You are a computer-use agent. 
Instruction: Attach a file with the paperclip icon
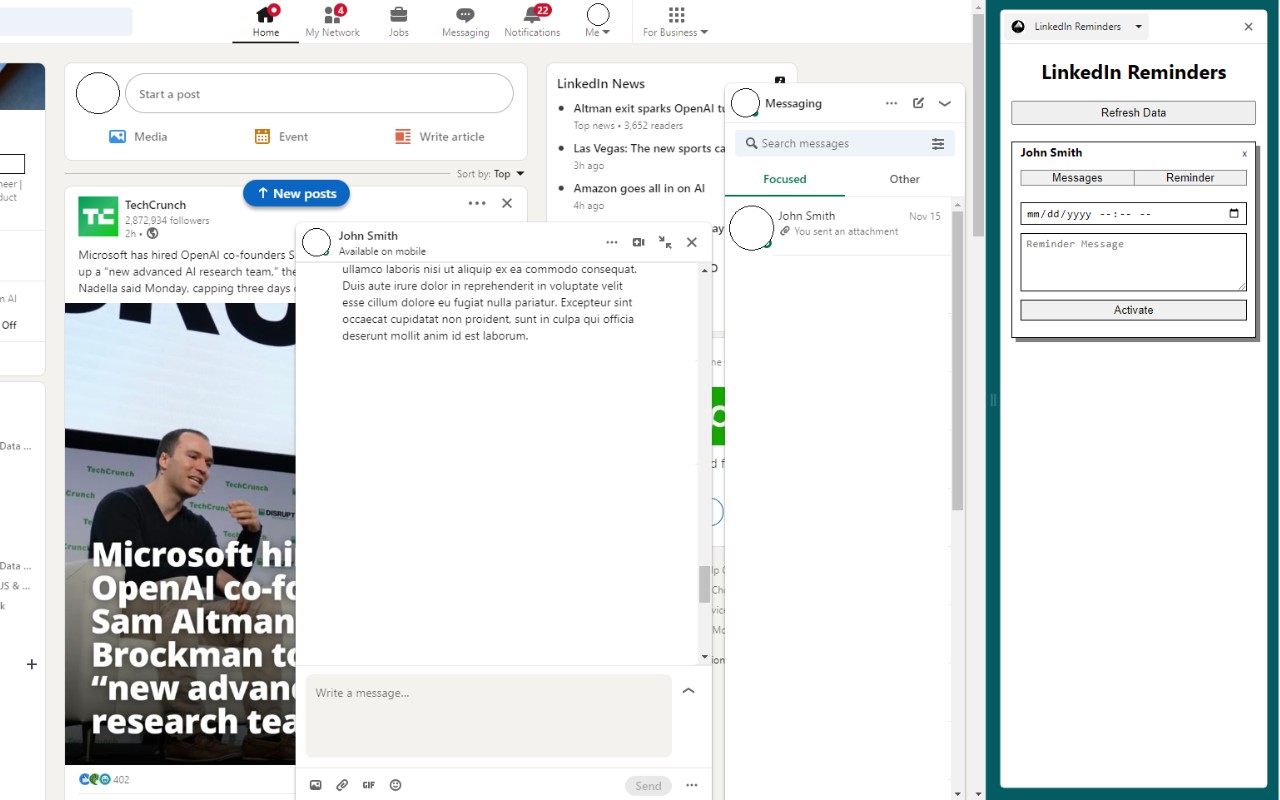point(342,785)
